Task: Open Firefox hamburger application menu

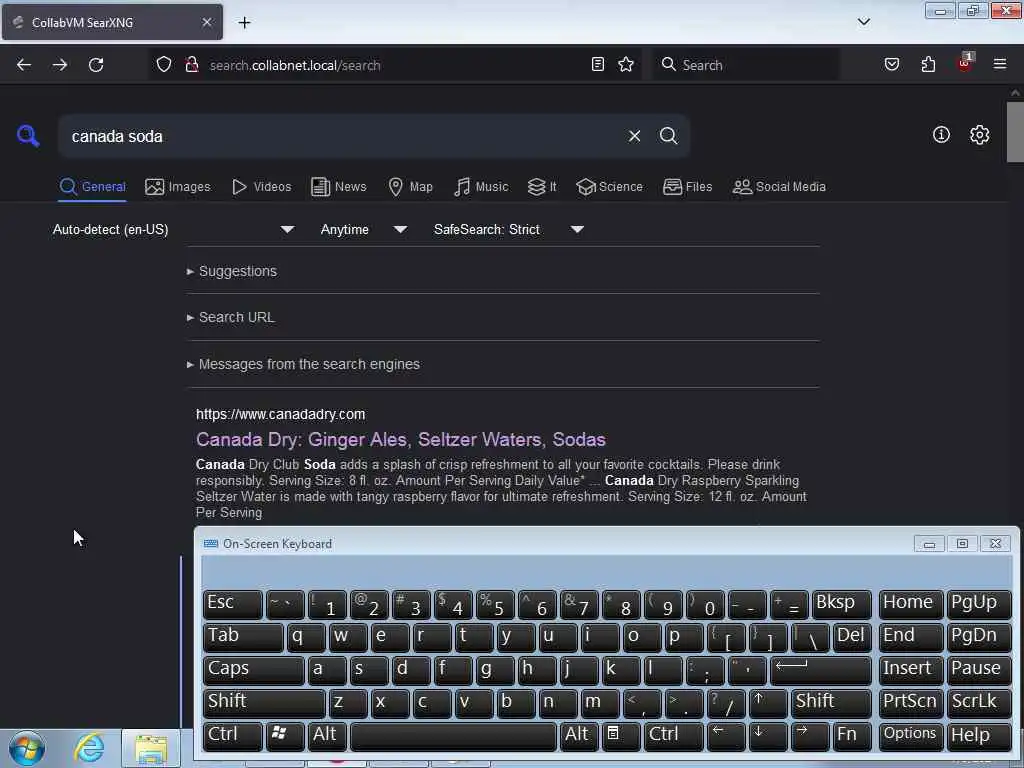Action: pos(1000,64)
